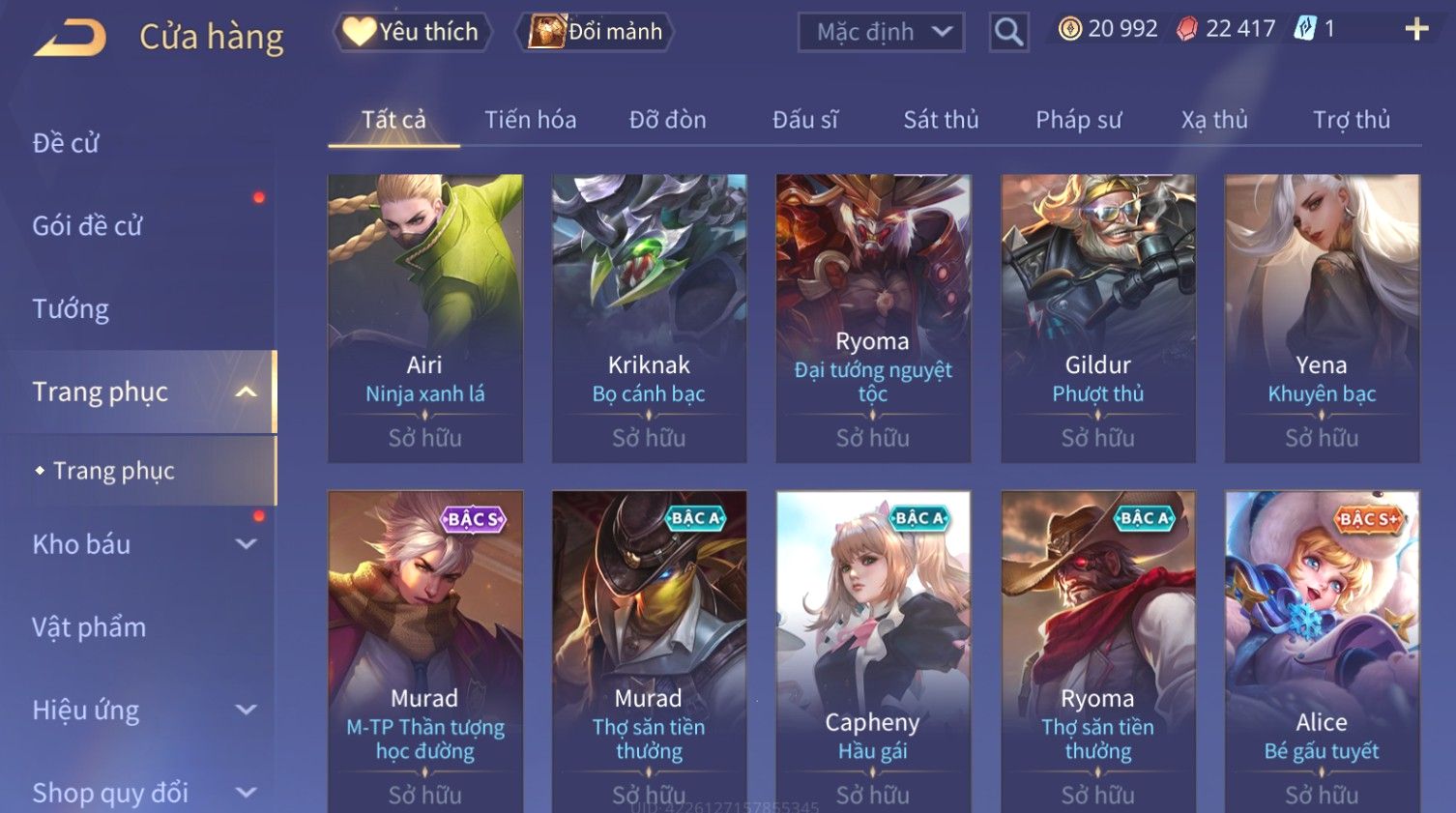1456x813 pixels.
Task: Click the red ruby currency icon
Action: coord(1186,29)
